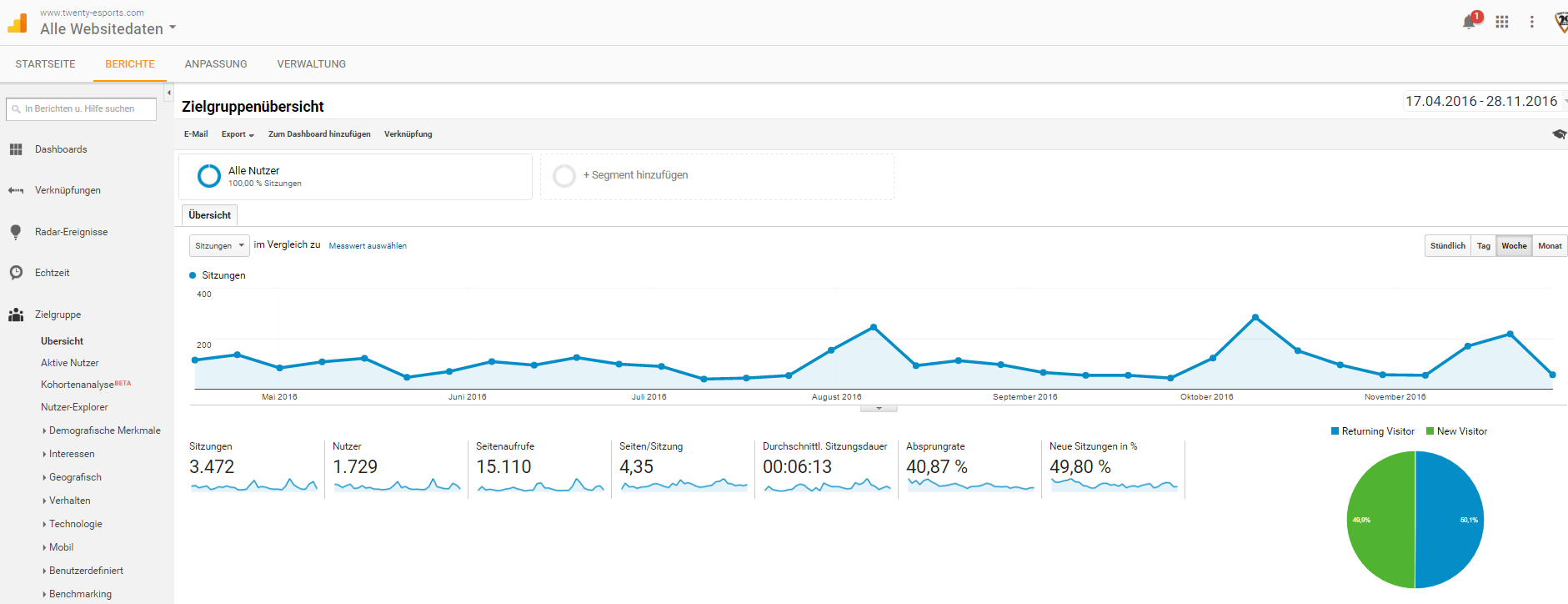
Task: Switch chart granularity to Monat
Action: 1550,246
